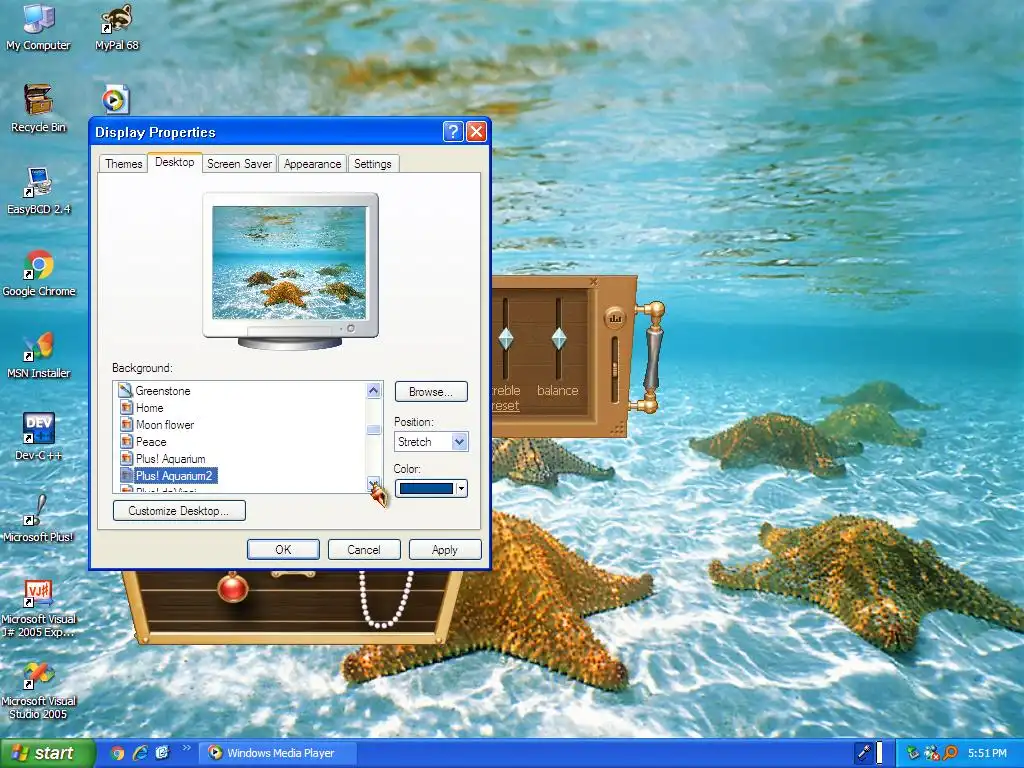Click the background list scroll-down arrow

(374, 484)
